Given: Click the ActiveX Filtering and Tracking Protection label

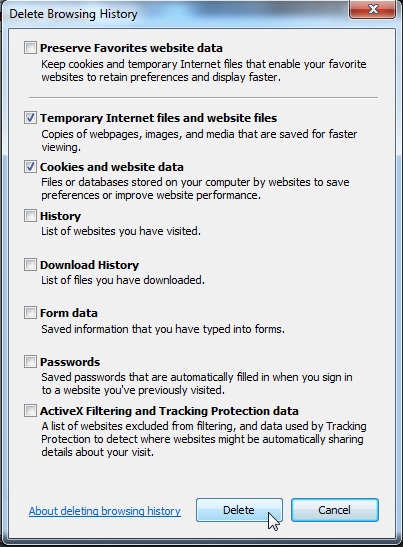Looking at the screenshot, I should 169,411.
